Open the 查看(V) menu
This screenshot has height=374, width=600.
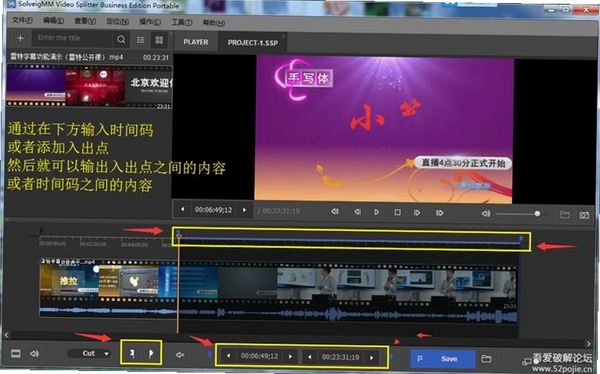pos(85,21)
